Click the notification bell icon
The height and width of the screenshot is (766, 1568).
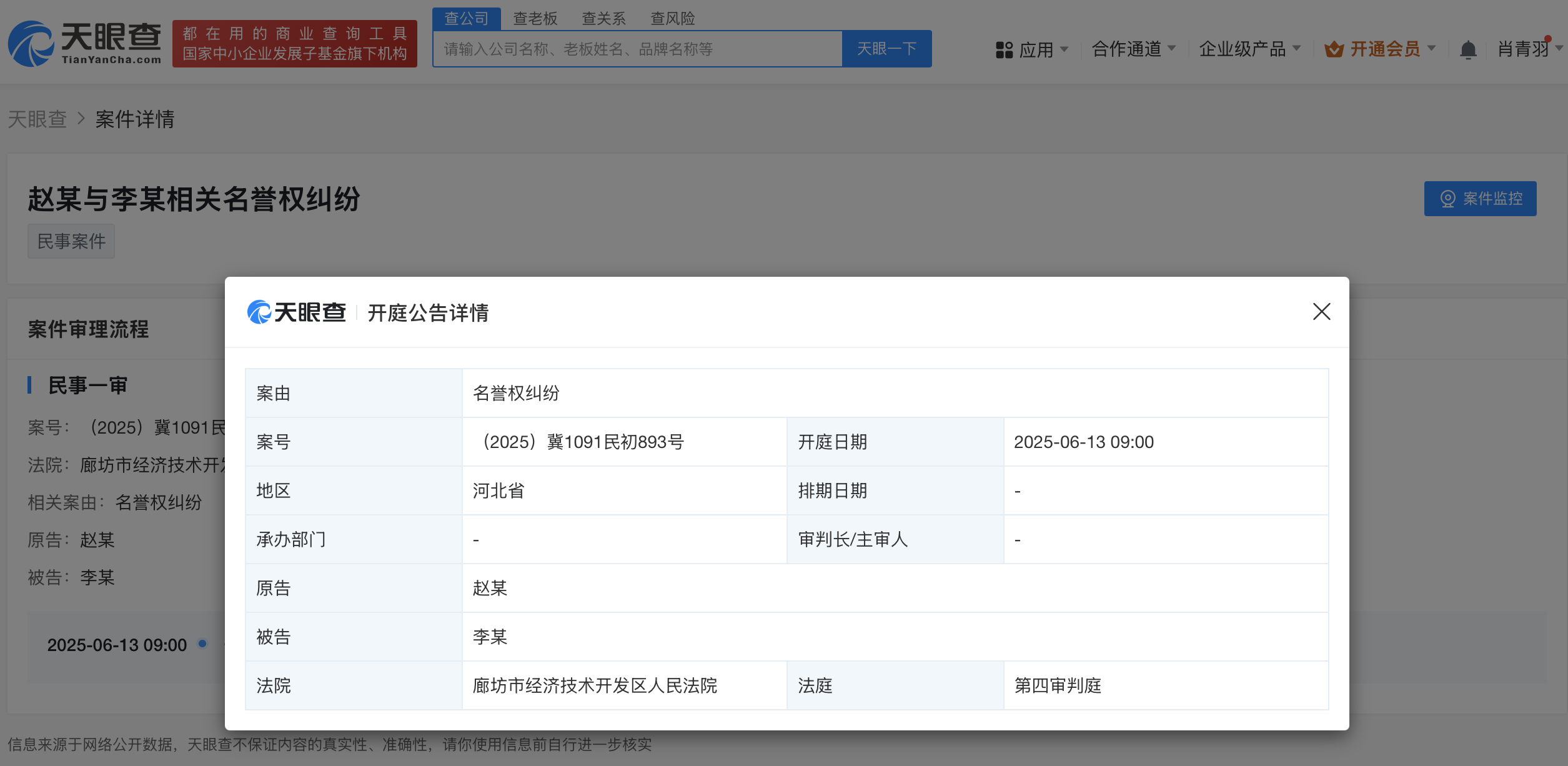click(x=1468, y=49)
